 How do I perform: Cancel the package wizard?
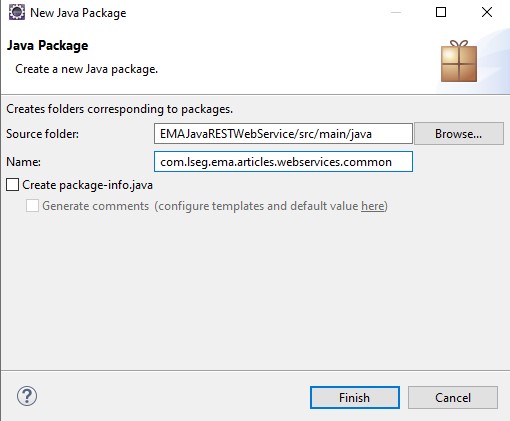point(453,397)
